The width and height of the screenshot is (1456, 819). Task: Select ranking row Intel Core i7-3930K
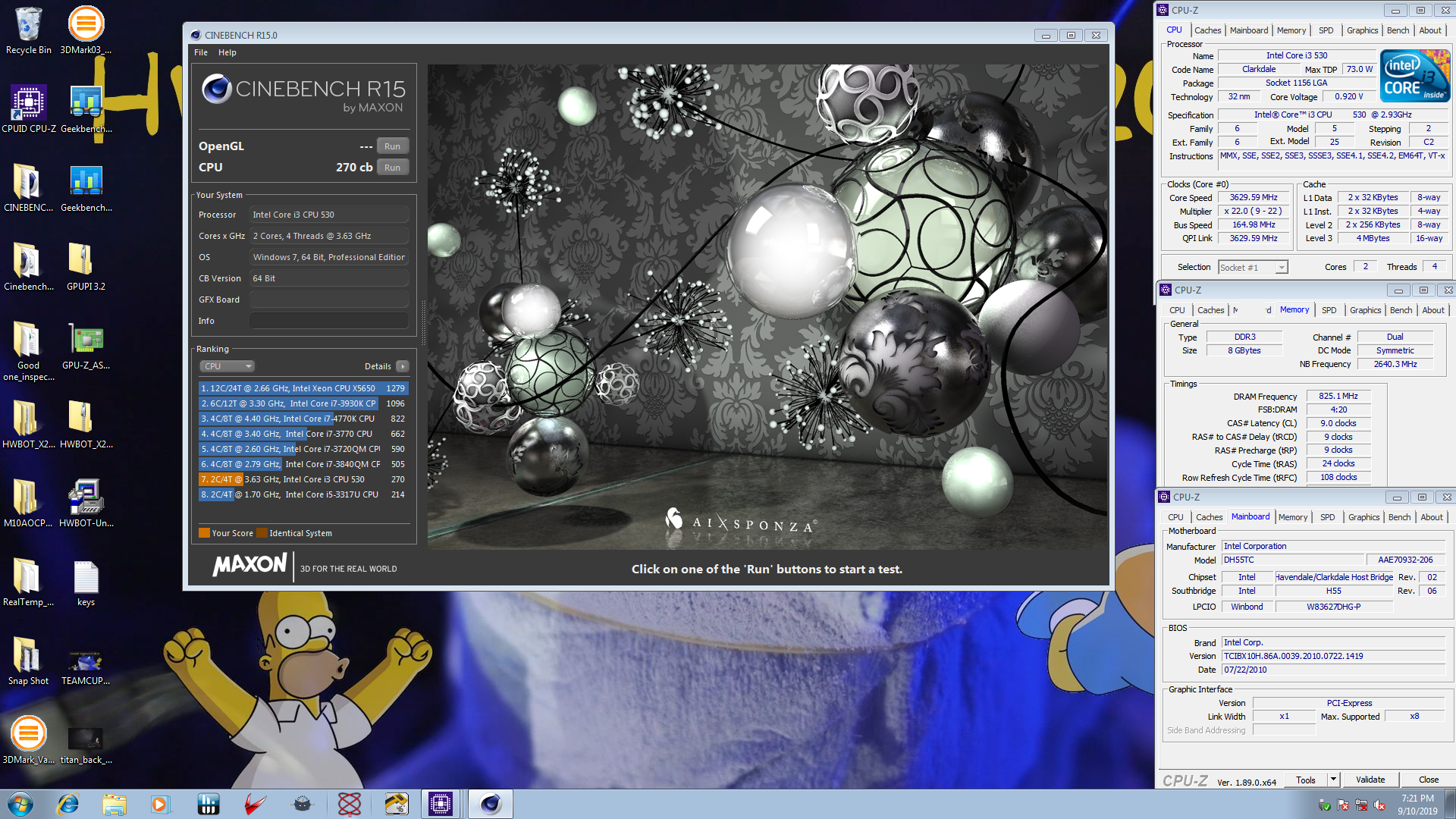click(303, 403)
